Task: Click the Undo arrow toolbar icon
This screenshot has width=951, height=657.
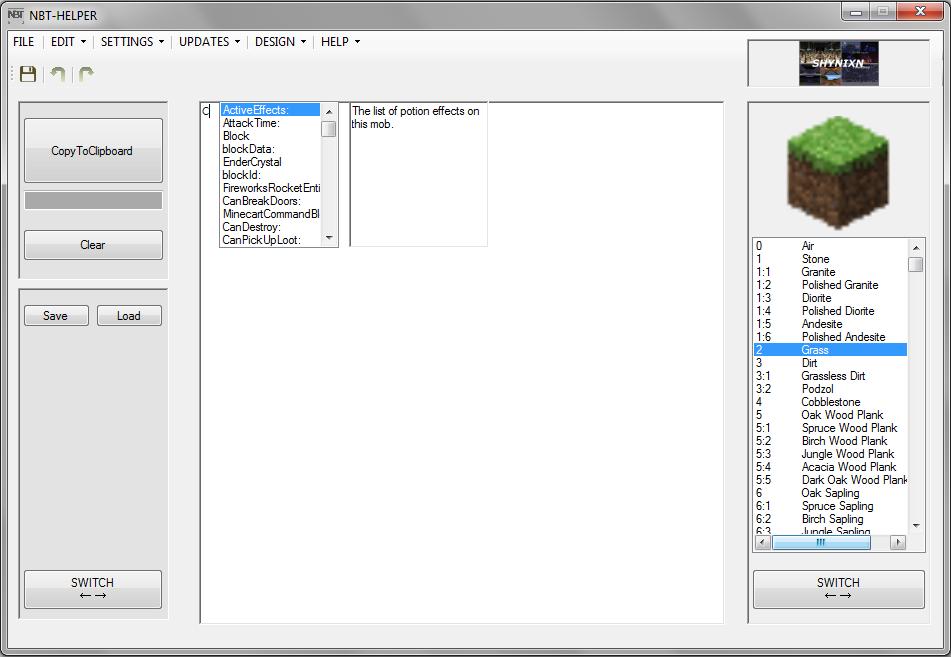Action: pyautogui.click(x=56, y=73)
